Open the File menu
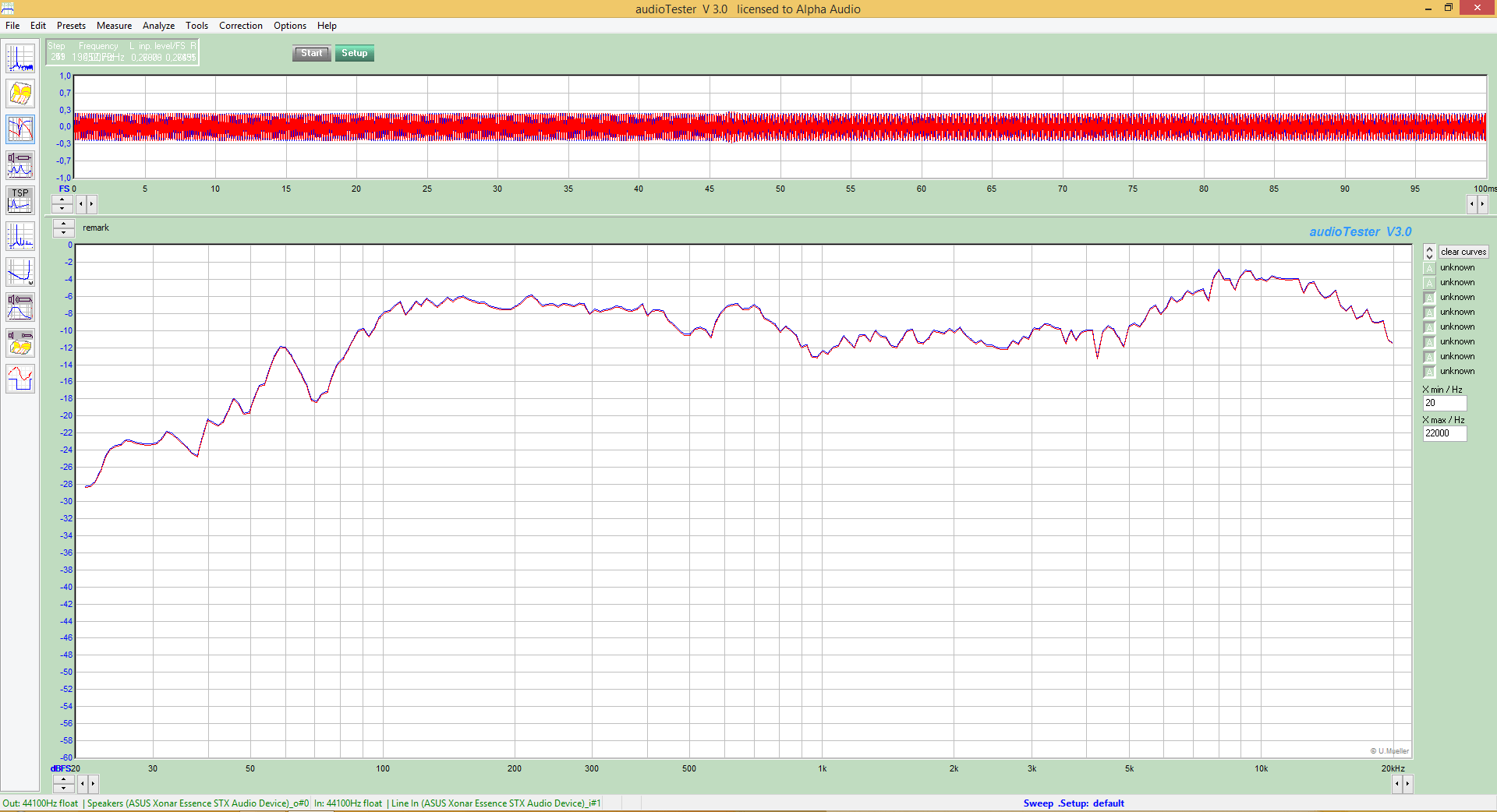The width and height of the screenshot is (1497, 812). point(12,26)
